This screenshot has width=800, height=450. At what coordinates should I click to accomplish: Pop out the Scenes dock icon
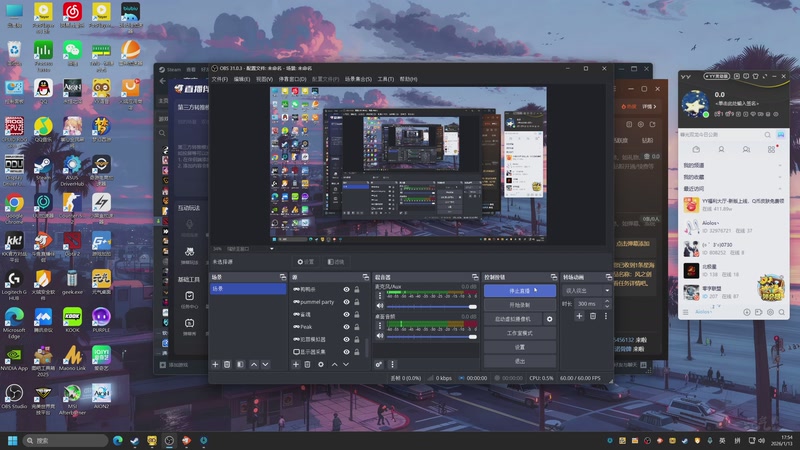(283, 277)
